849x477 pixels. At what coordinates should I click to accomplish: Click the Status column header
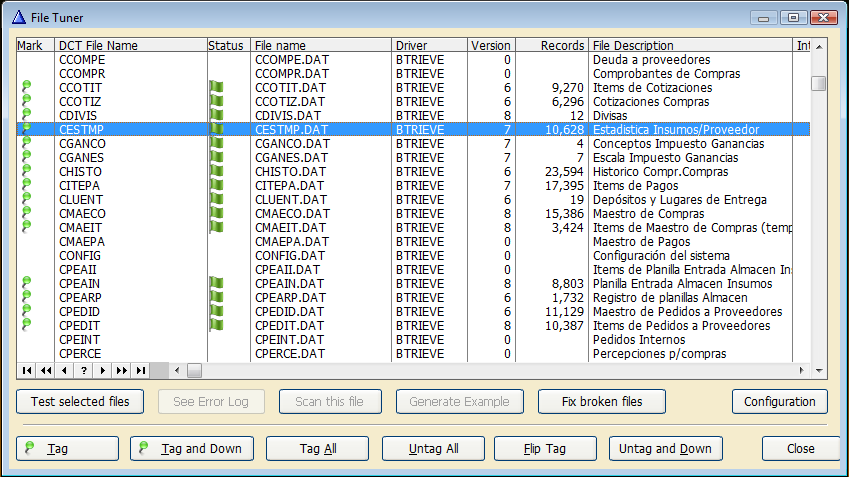(228, 45)
